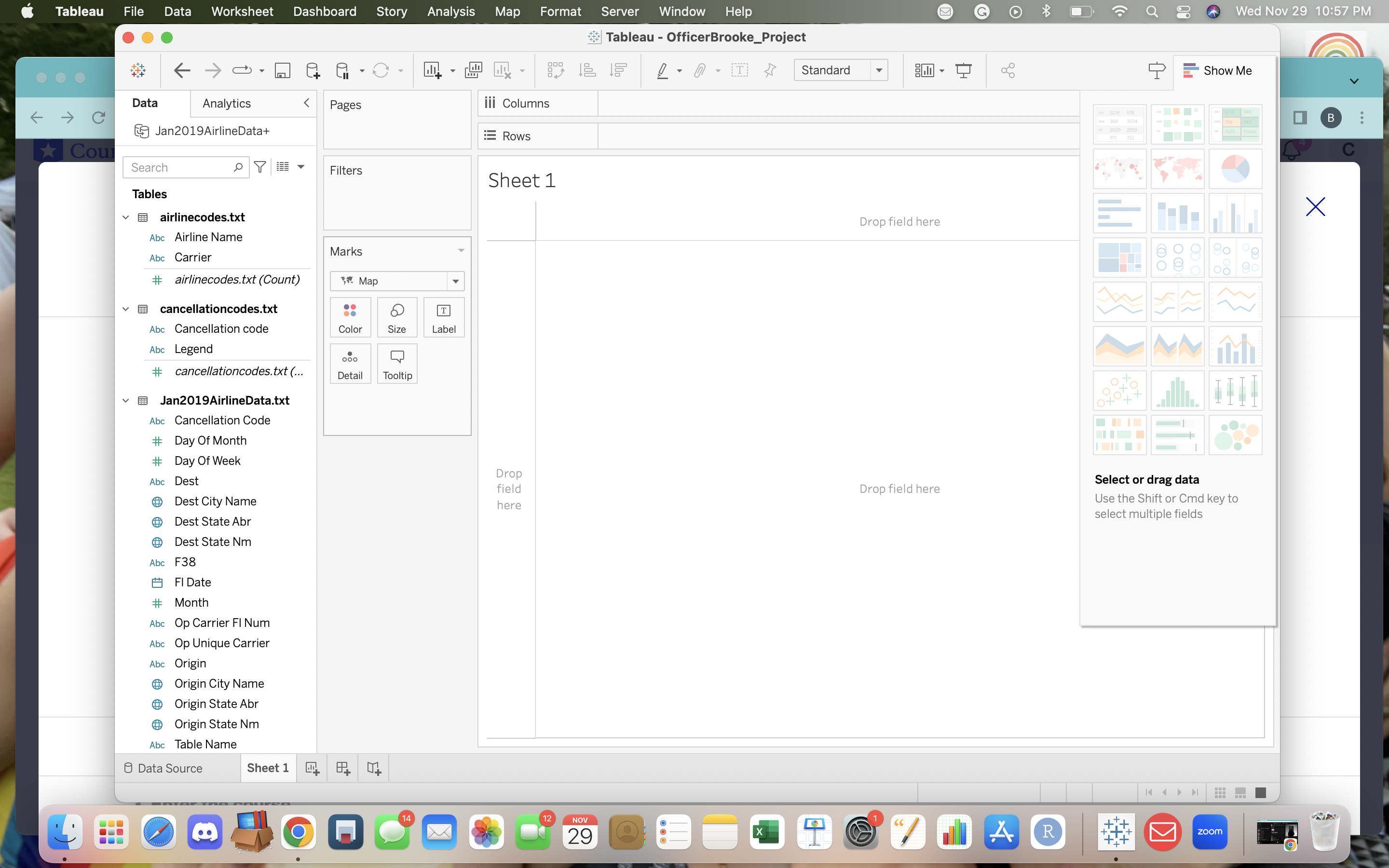Screen dimensions: 1389x868
Task: Toggle the highlight tool in the toolbar
Action: pos(663,70)
